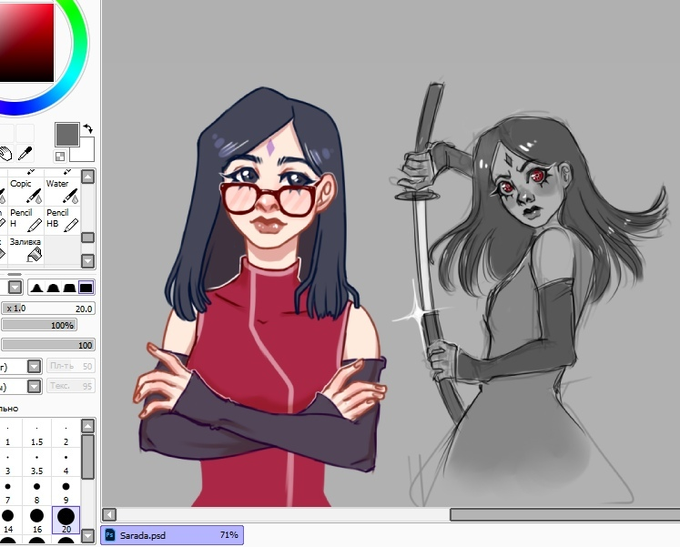
Task: Click the canvas horizontal scrollbar thumb
Action: [x=565, y=515]
